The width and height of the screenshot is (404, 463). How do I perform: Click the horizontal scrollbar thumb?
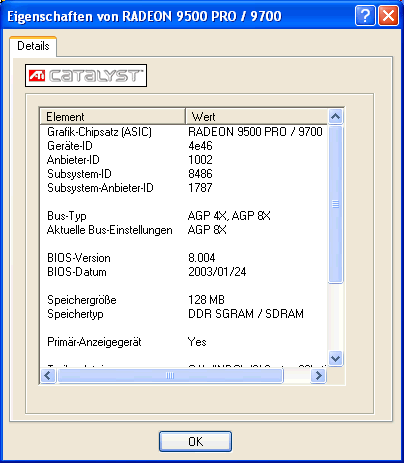click(170, 376)
